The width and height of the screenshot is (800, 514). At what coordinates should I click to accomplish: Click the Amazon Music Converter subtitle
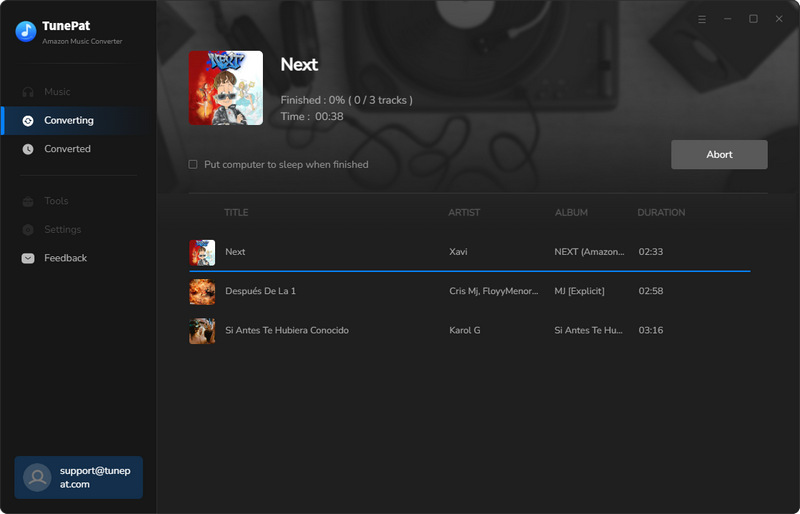coord(82,41)
